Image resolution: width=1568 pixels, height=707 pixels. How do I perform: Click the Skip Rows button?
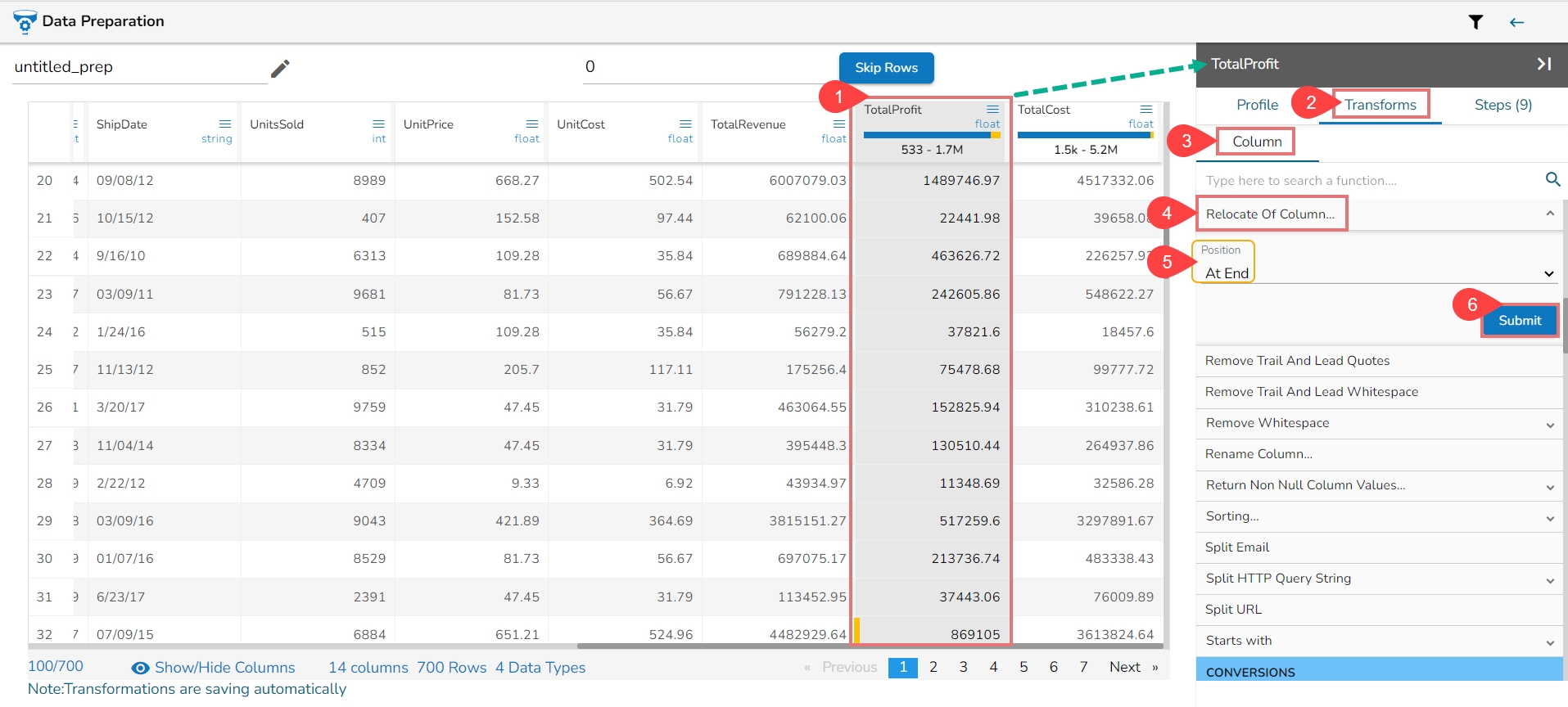click(x=886, y=68)
